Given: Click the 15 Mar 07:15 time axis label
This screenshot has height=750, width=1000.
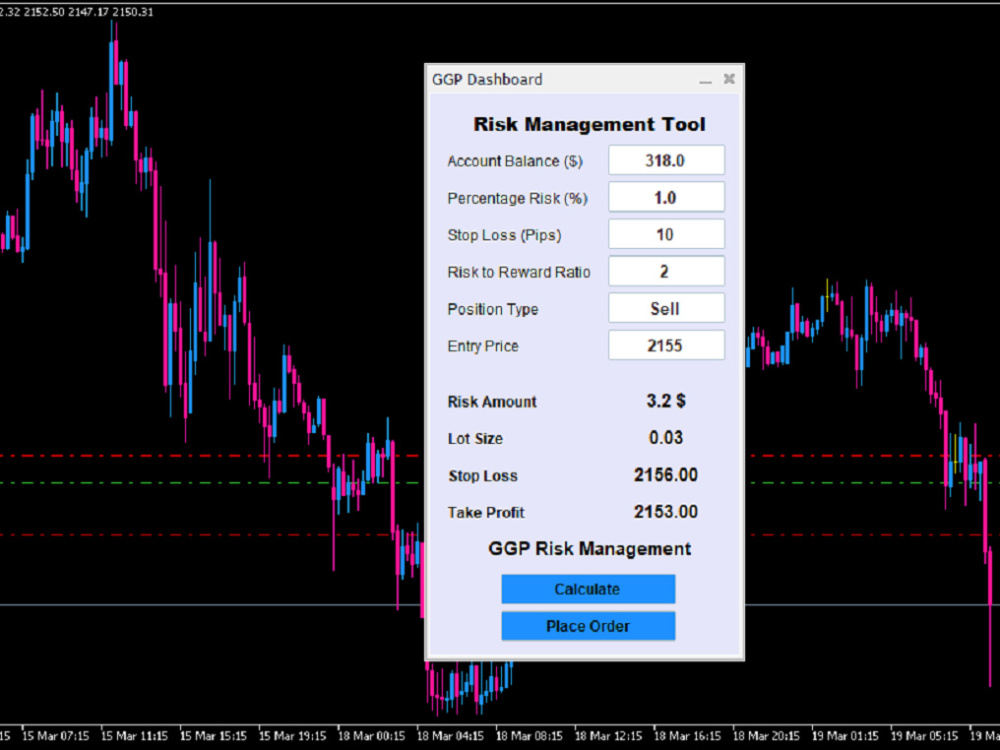Looking at the screenshot, I should (55, 736).
